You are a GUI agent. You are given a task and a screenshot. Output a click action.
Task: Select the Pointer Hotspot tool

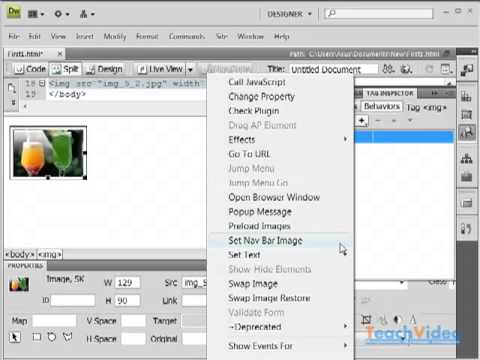pyautogui.click(x=14, y=337)
